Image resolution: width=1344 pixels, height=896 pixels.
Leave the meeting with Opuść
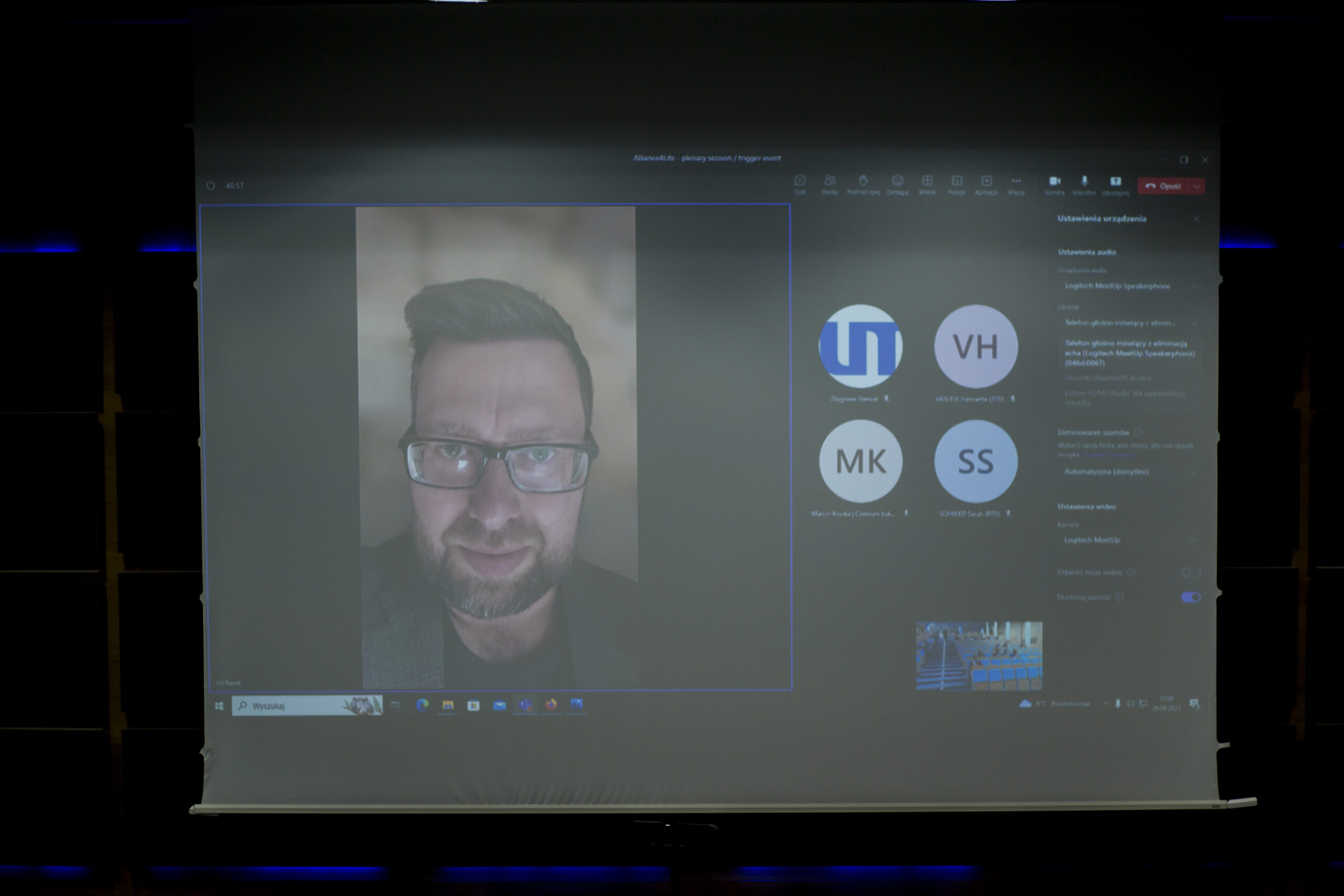(x=1163, y=186)
